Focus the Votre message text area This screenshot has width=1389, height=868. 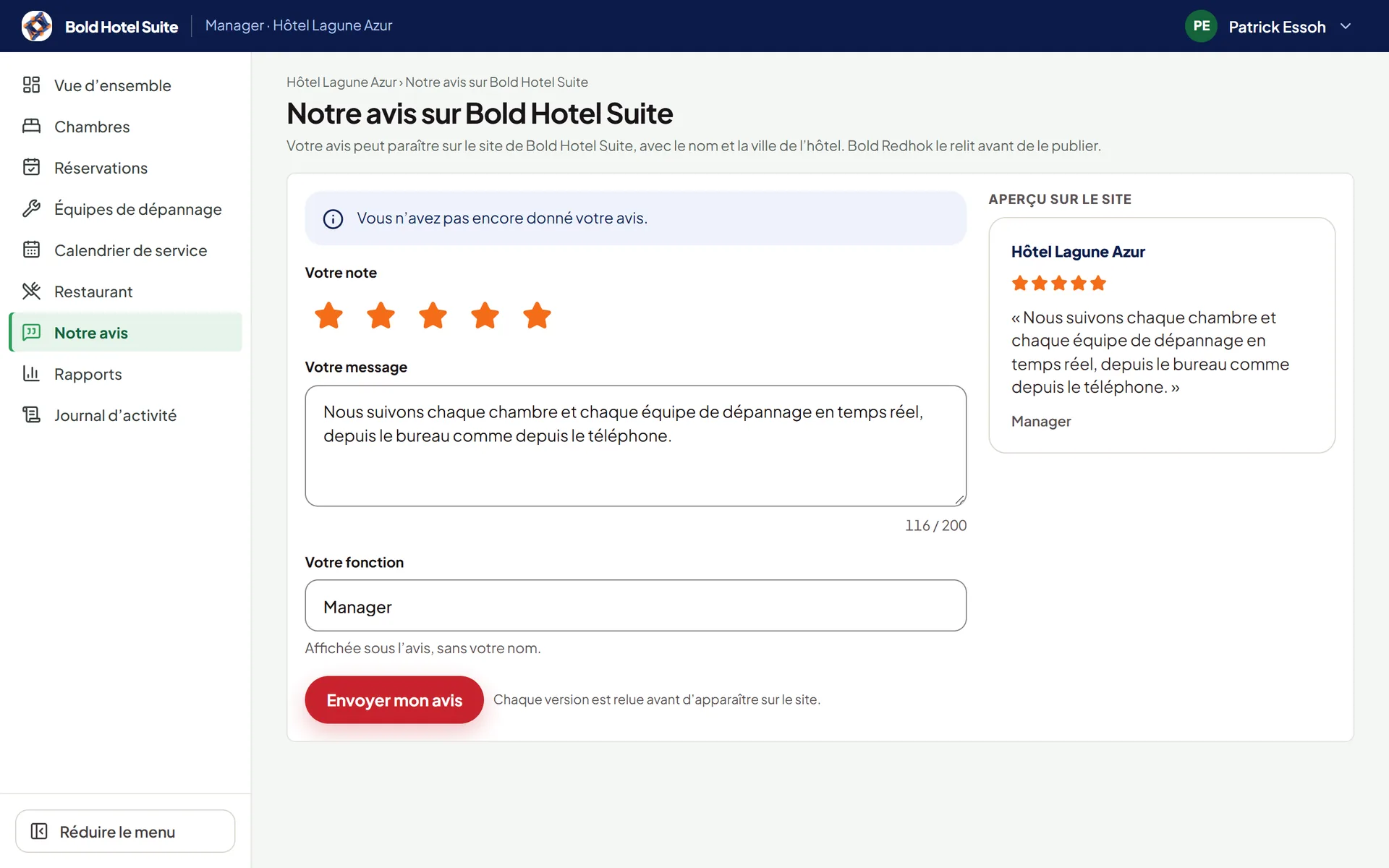point(636,446)
